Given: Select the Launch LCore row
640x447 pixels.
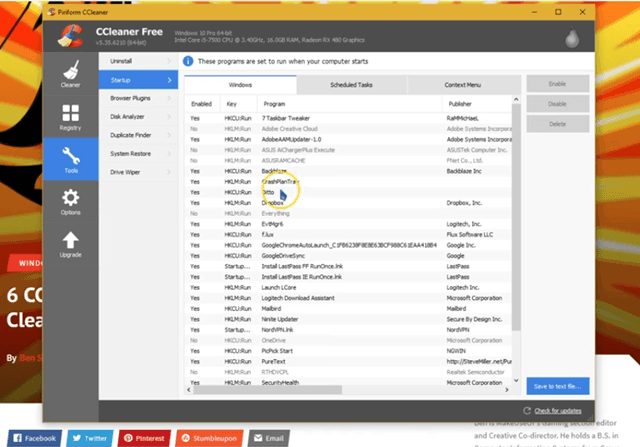Looking at the screenshot, I should [349, 288].
